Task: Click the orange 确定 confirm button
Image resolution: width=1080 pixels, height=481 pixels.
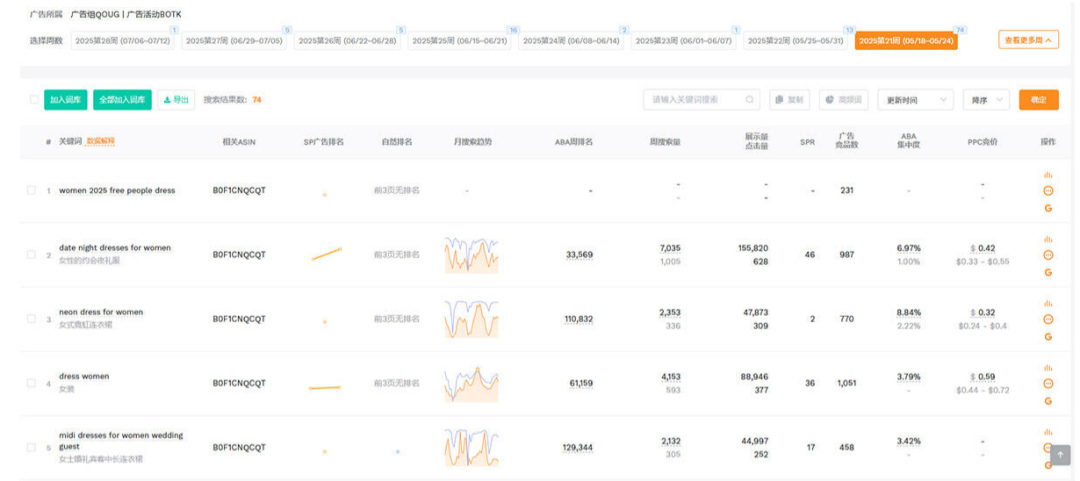Action: (x=1039, y=100)
